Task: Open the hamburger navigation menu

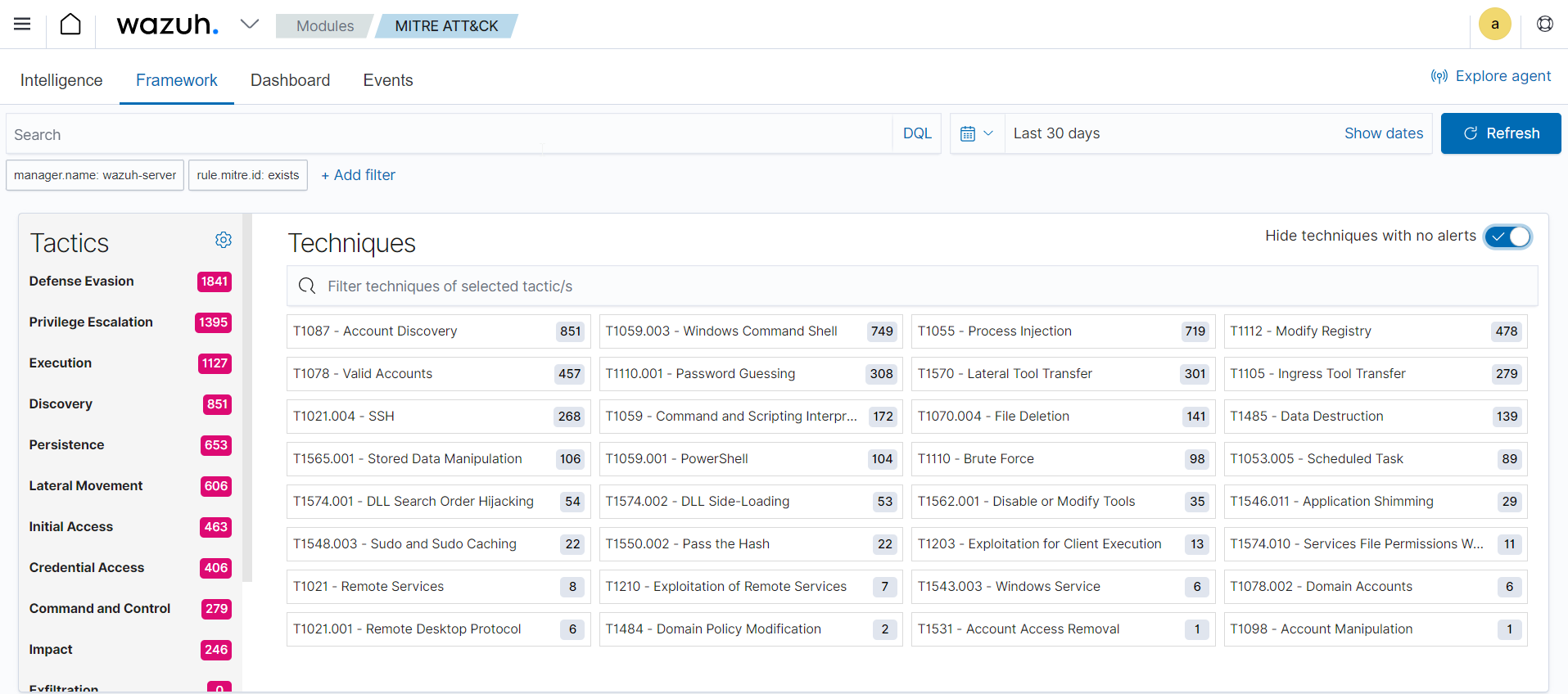Action: coord(22,25)
